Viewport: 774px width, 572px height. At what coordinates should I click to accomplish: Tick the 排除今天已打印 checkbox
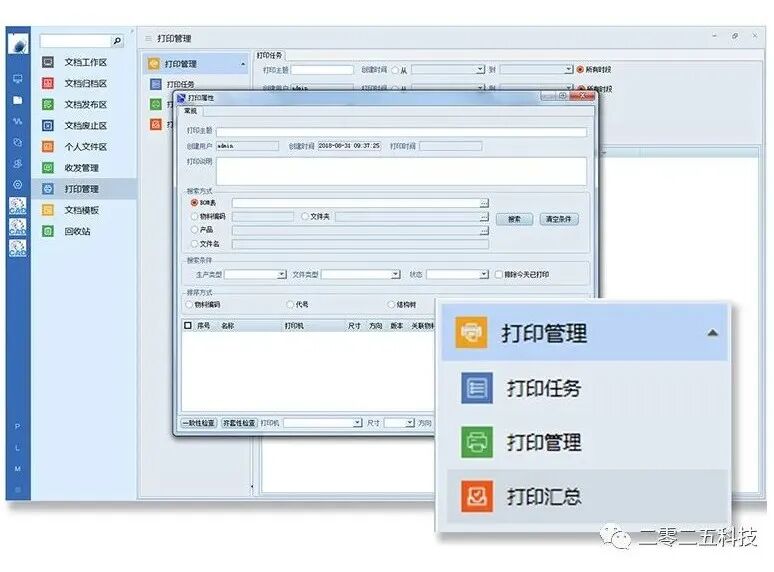pyautogui.click(x=499, y=274)
